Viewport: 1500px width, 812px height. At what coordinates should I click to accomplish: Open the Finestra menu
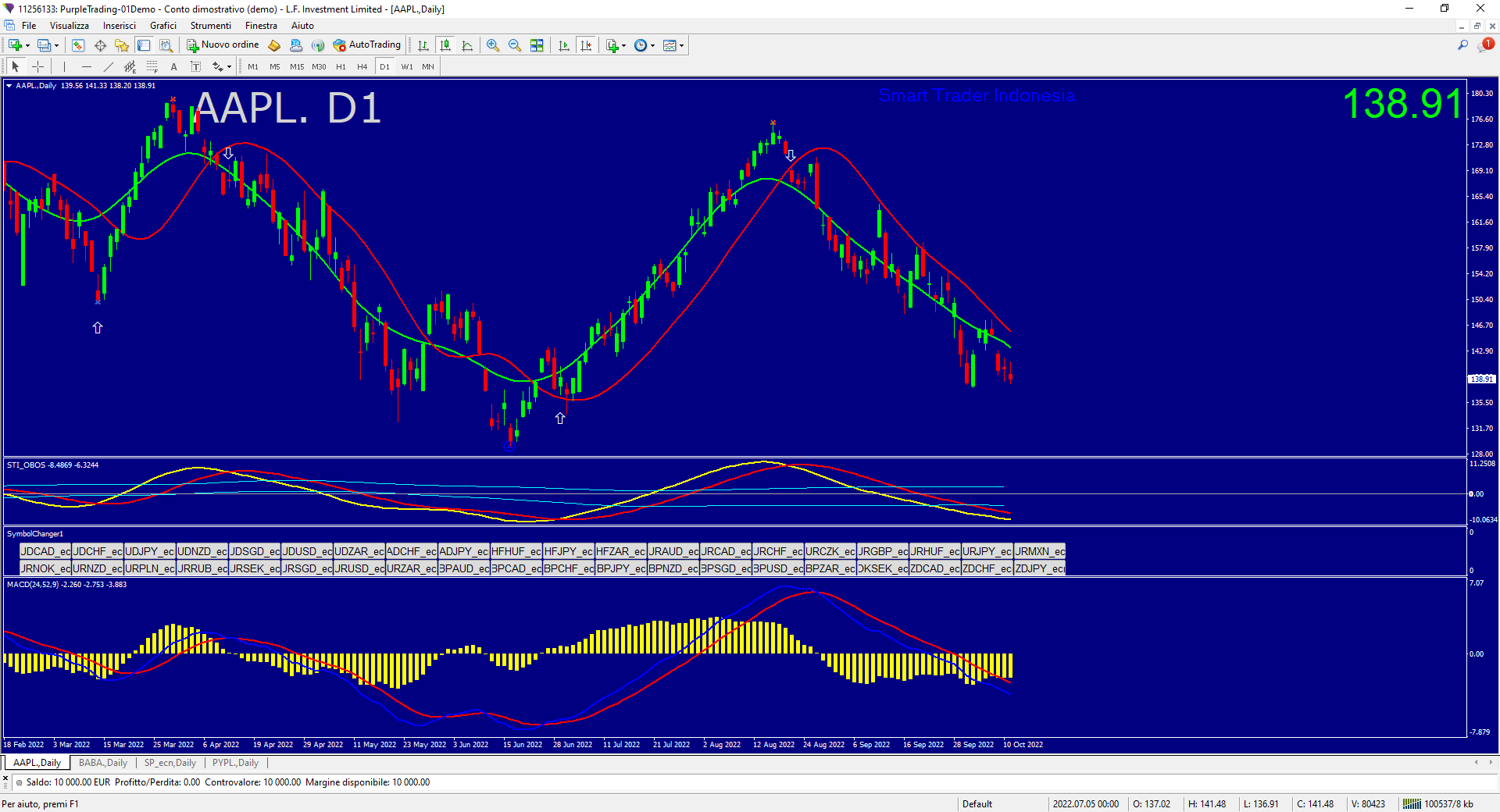(x=261, y=26)
